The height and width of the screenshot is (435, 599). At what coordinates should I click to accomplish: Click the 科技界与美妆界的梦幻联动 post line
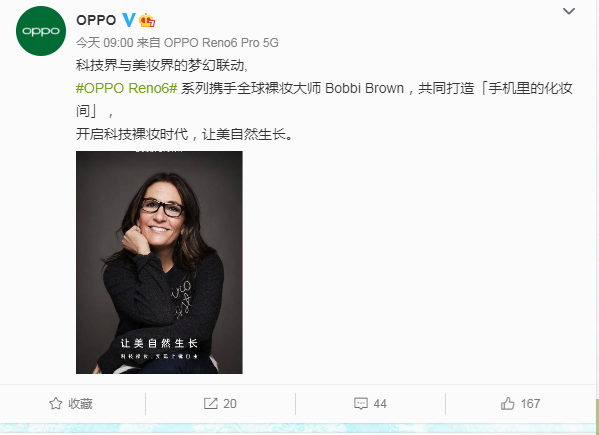[x=162, y=65]
